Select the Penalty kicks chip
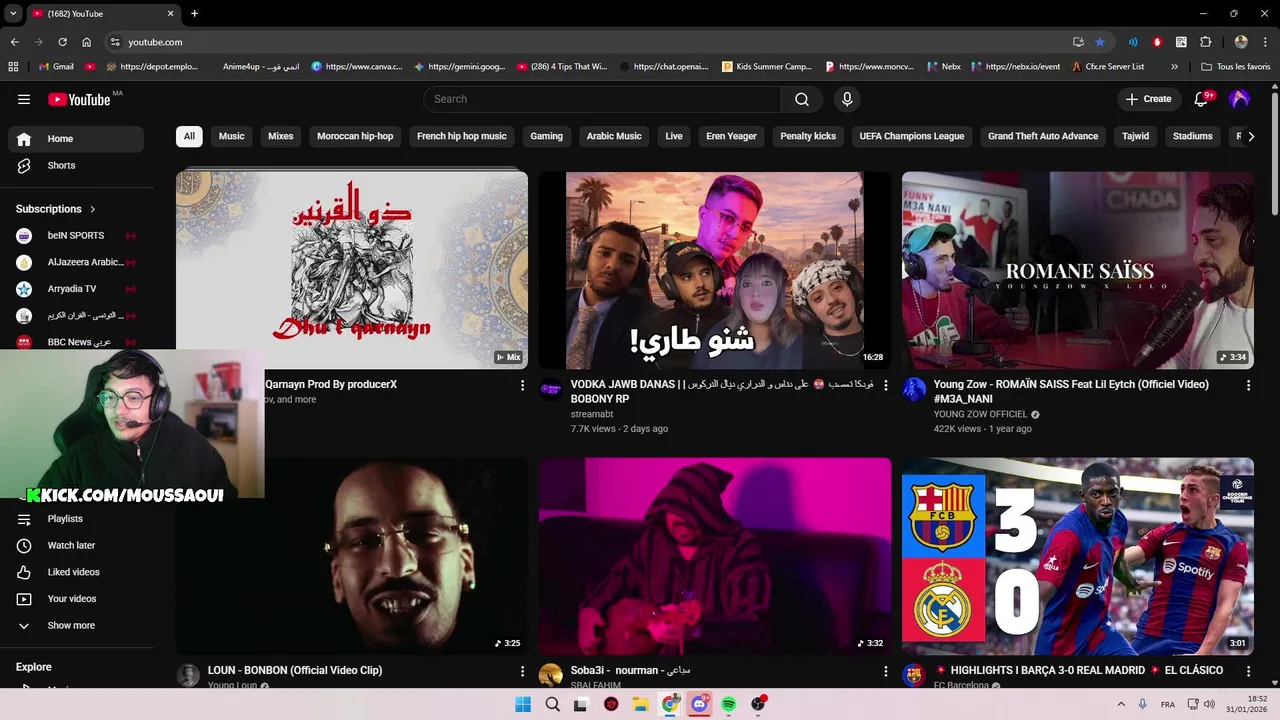 point(808,136)
